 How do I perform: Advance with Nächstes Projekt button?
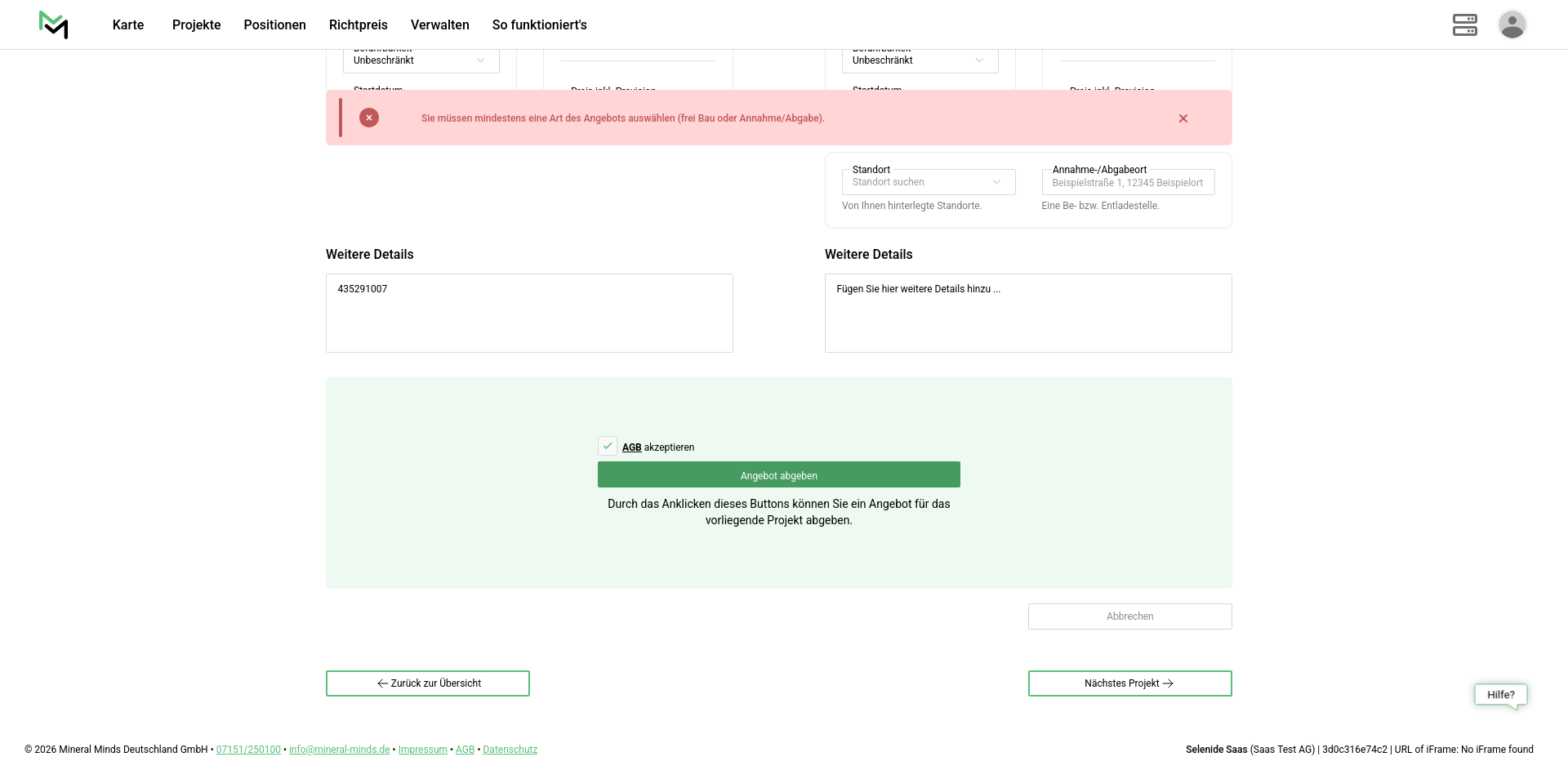tap(1129, 683)
